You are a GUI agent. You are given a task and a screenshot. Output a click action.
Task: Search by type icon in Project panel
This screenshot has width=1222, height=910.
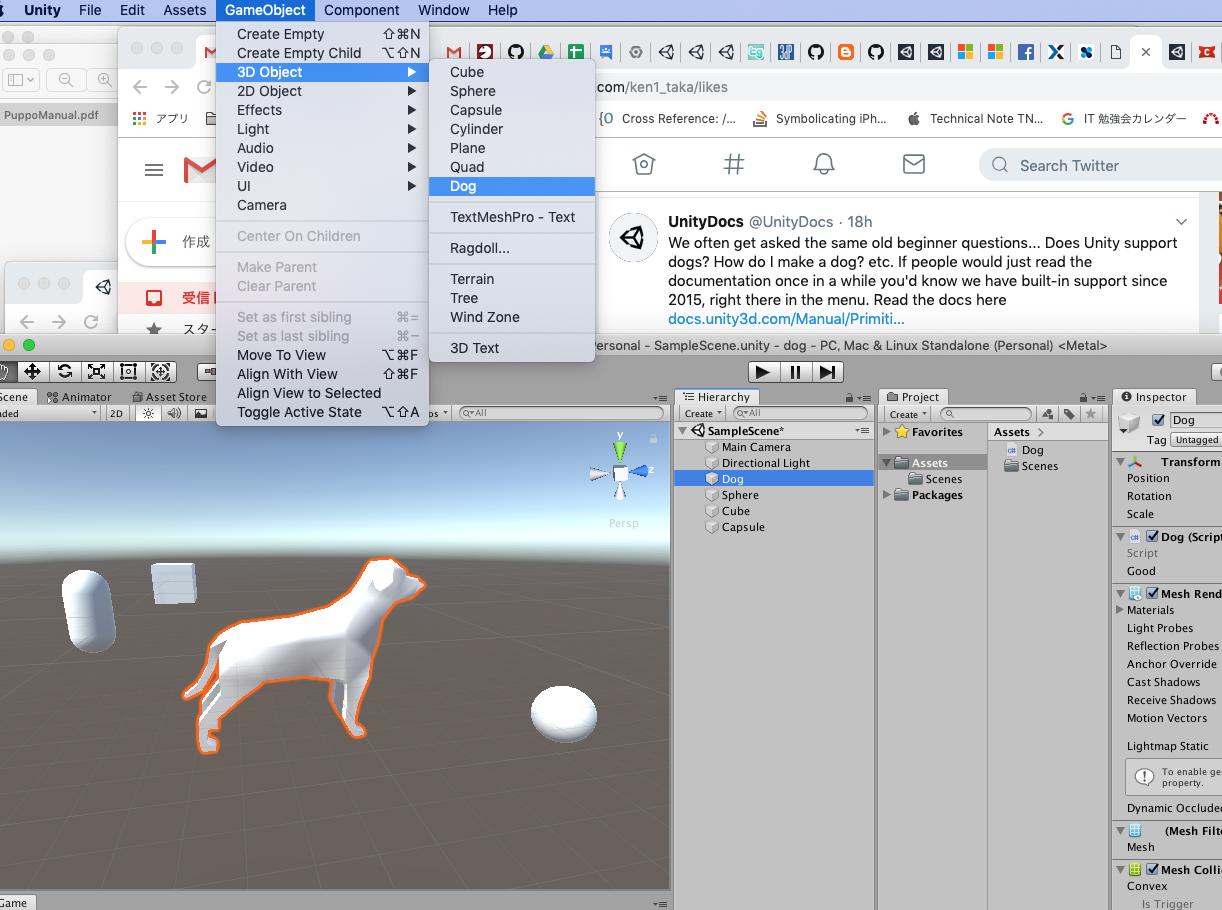tap(1047, 413)
